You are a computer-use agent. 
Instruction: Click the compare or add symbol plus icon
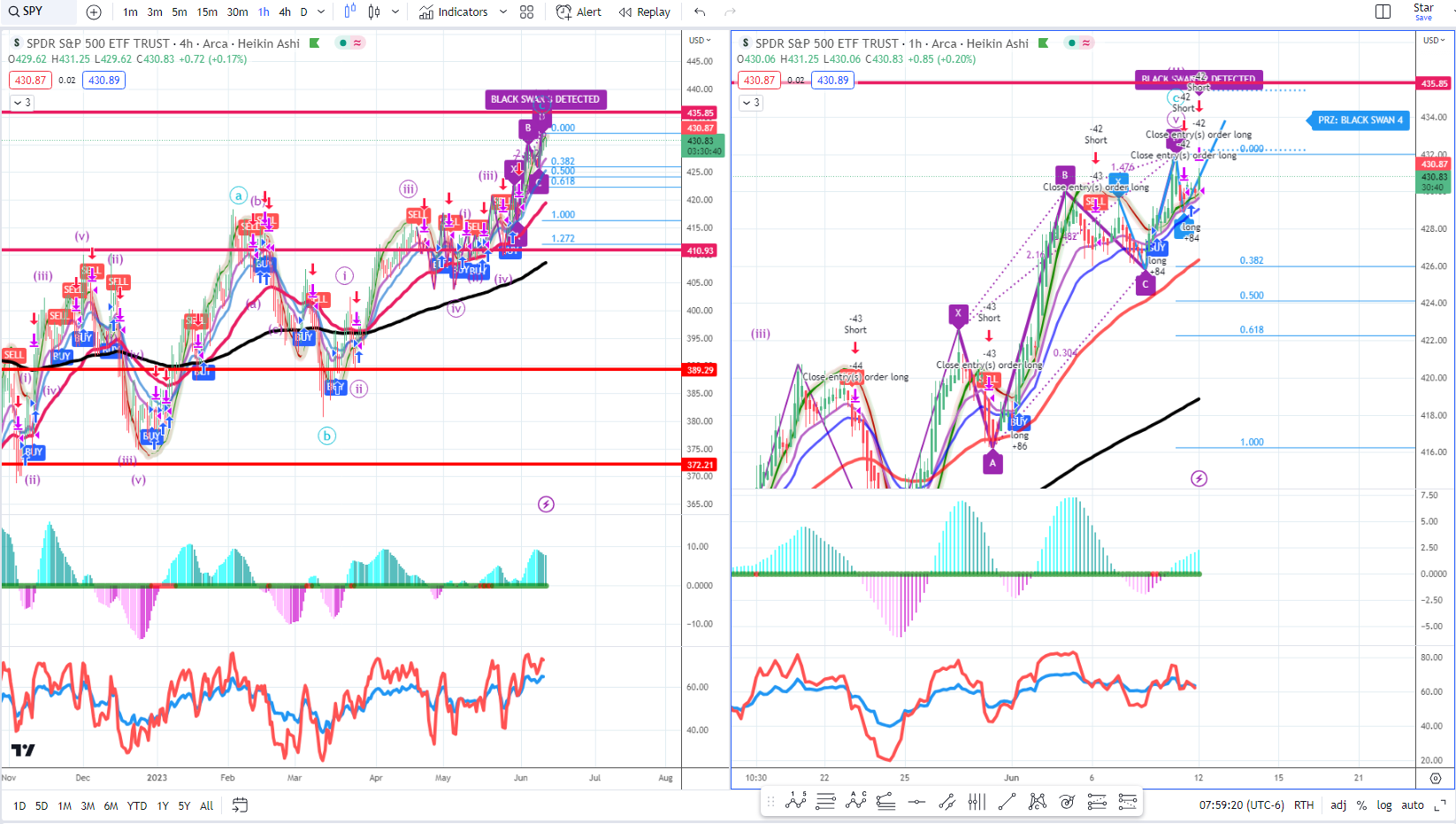click(x=94, y=12)
